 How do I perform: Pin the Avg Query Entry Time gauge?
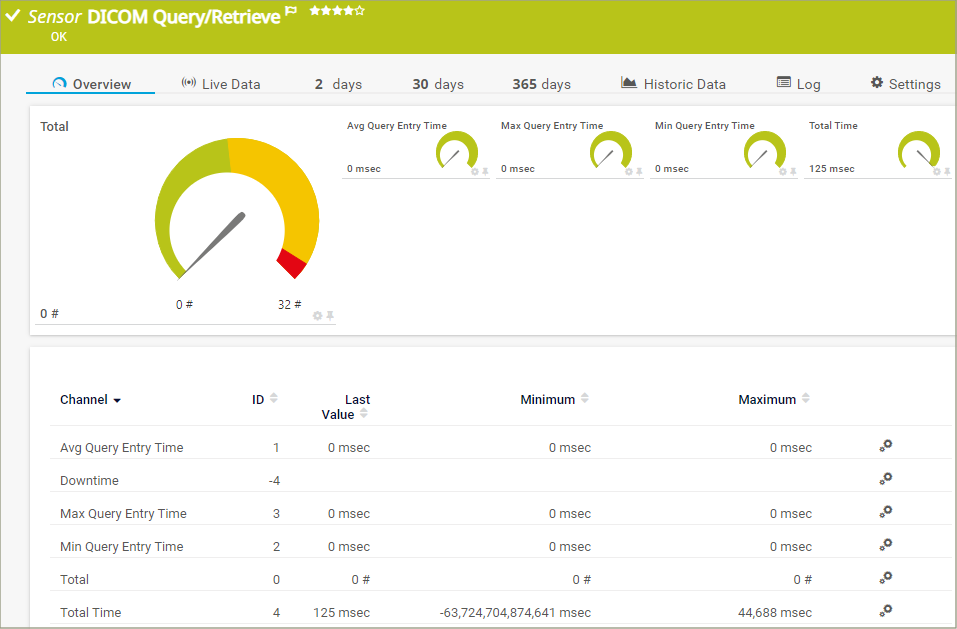point(486,171)
